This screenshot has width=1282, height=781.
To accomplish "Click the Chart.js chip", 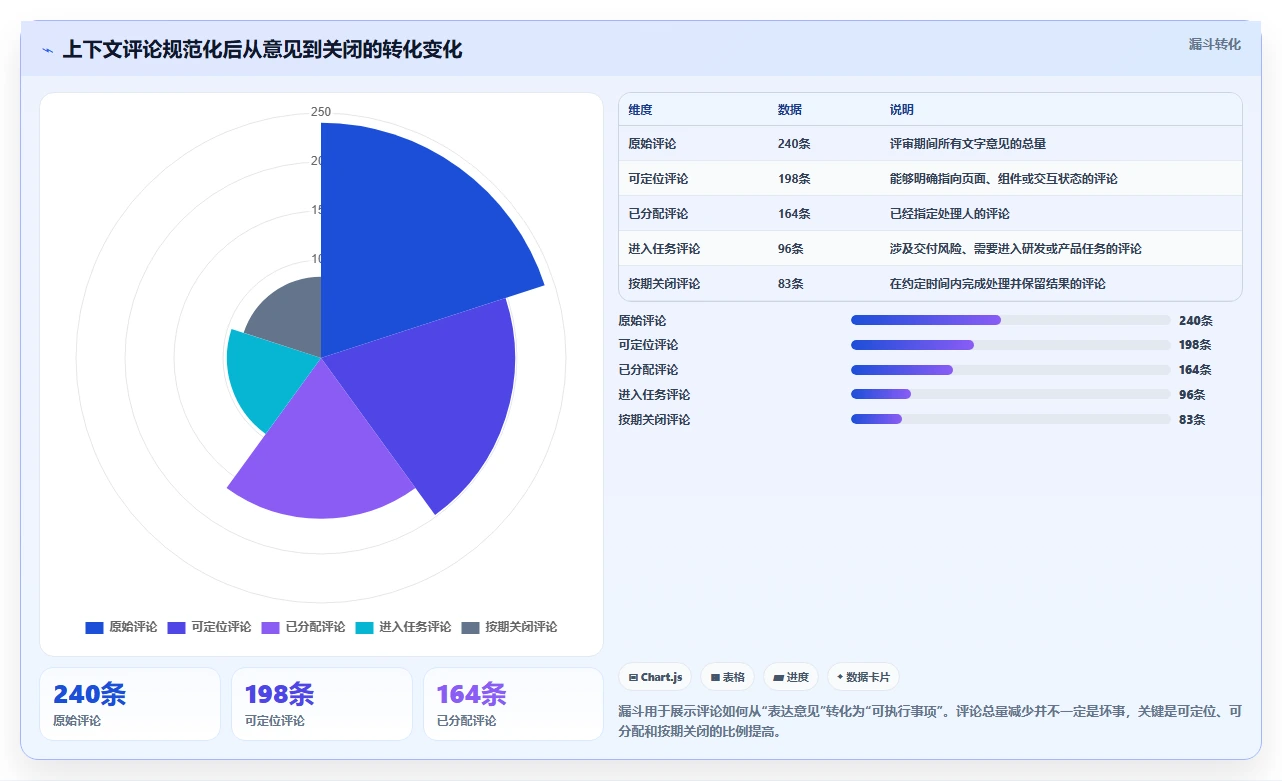I will pos(655,677).
